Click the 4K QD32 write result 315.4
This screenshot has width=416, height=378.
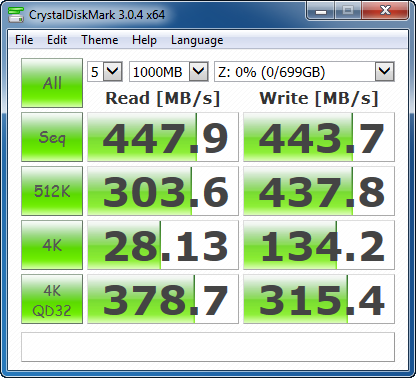pos(319,299)
